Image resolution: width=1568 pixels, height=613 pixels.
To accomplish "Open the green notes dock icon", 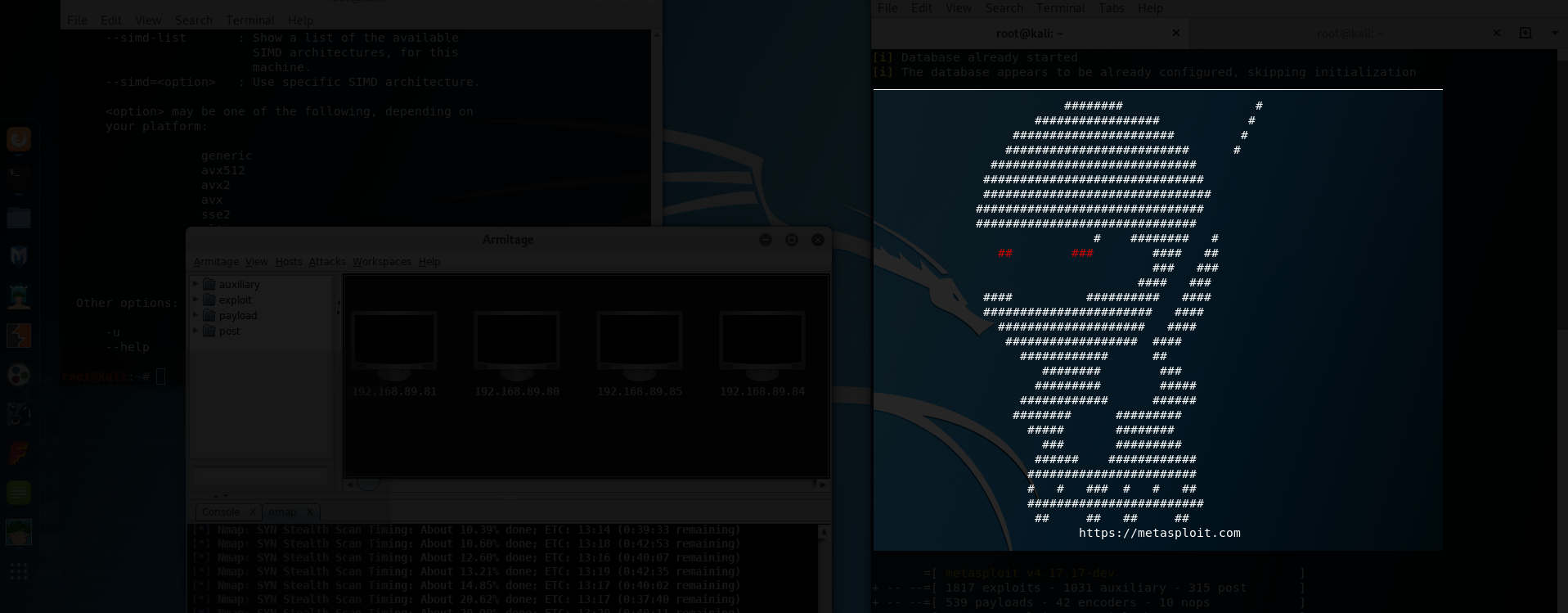I will click(19, 493).
